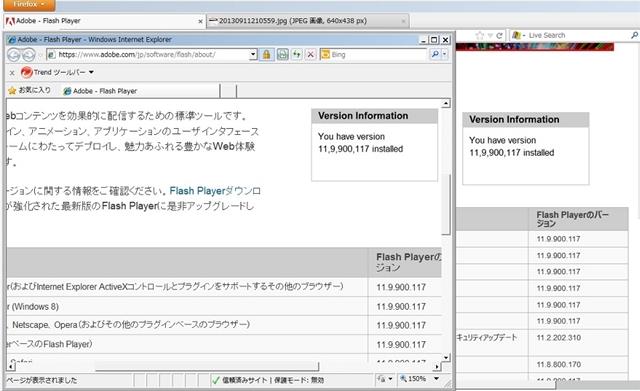Viewport: 640px width, 391px height.
Task: Click 11,9,900,117 installed text in Firefox
Action: coord(511,153)
